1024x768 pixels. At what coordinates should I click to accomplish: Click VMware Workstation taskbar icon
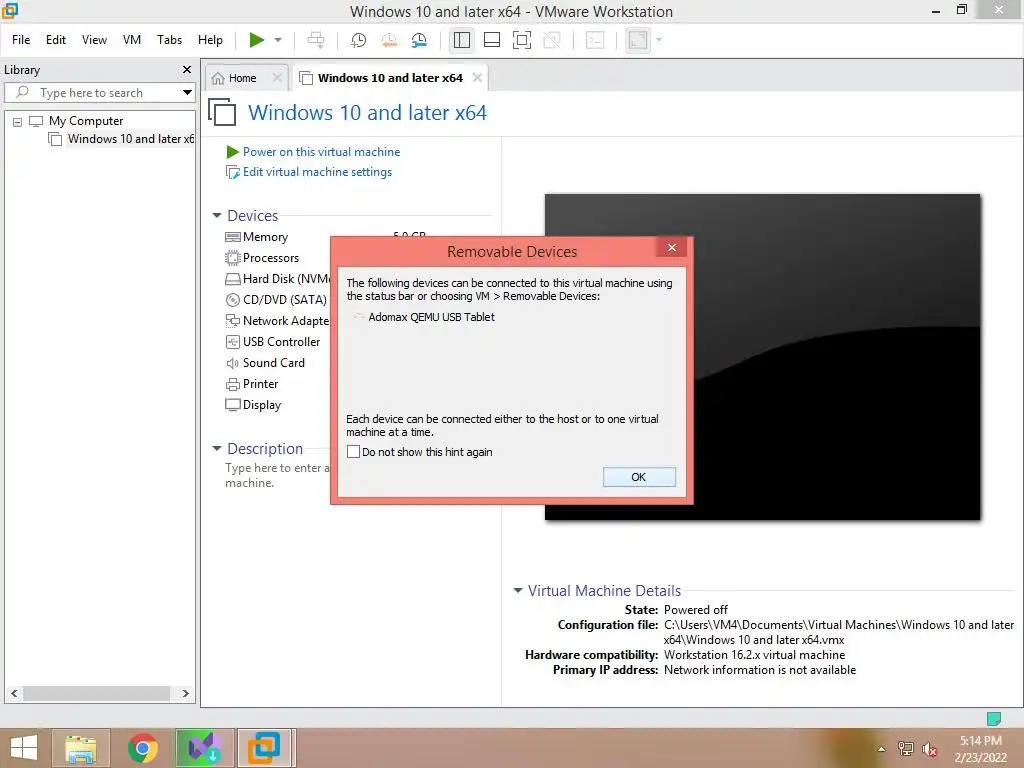pos(265,748)
